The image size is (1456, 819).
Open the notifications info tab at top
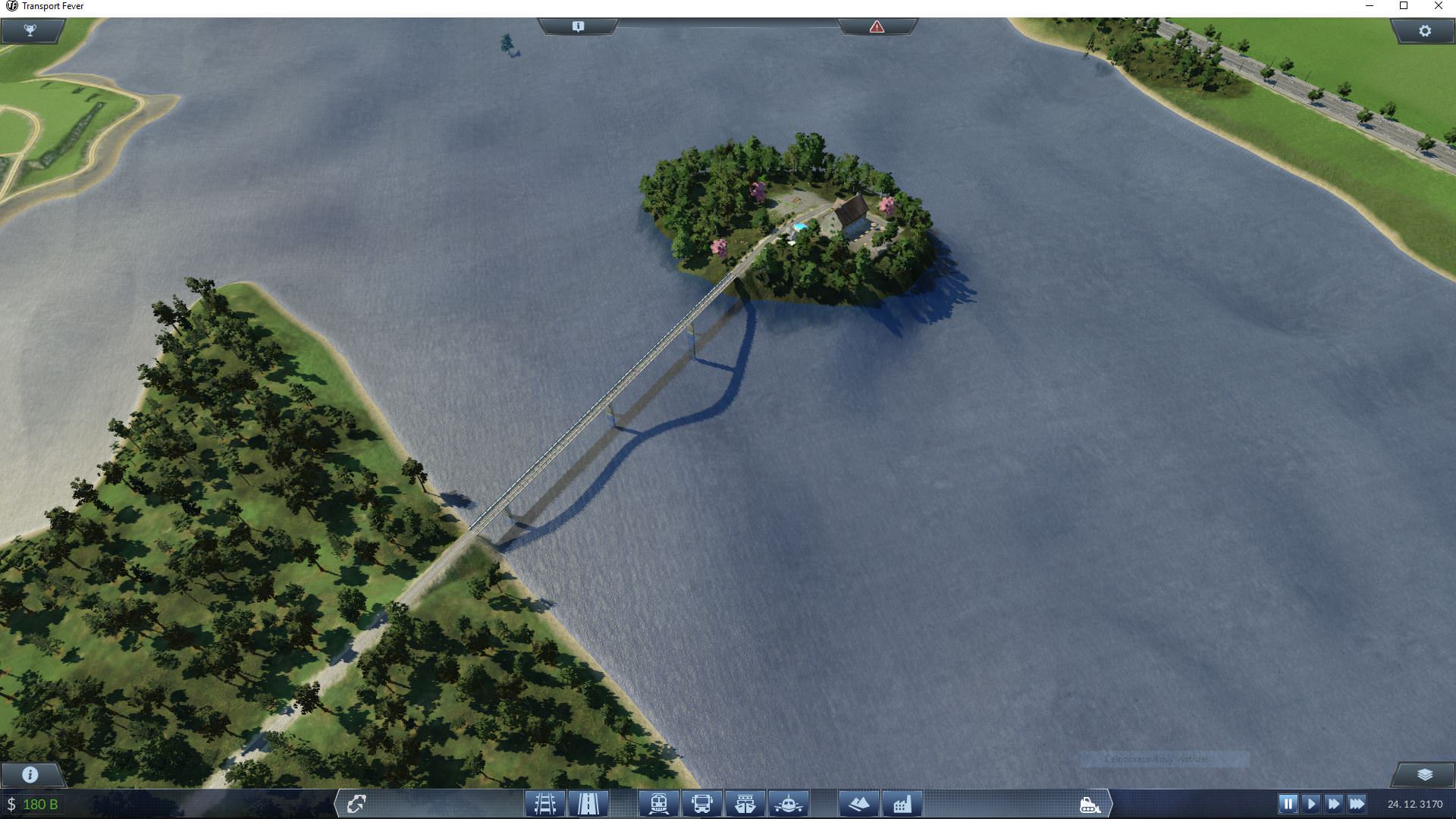coord(578,27)
